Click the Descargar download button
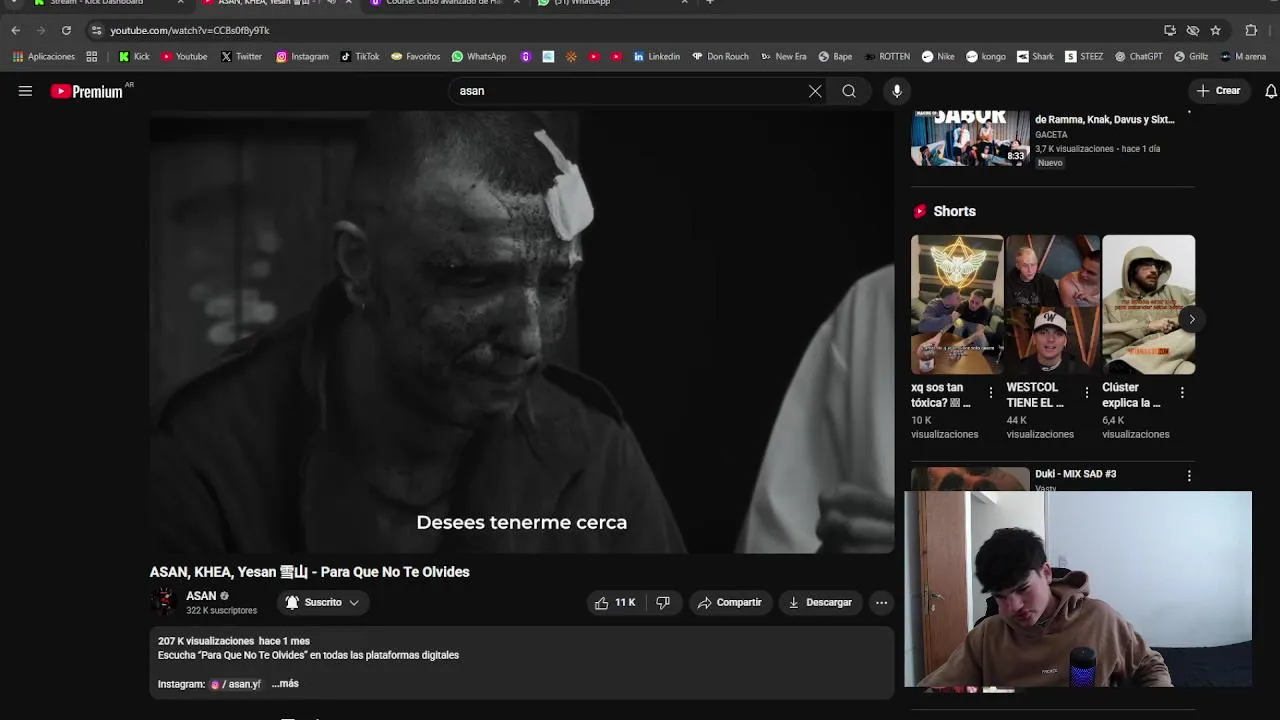 [x=820, y=602]
